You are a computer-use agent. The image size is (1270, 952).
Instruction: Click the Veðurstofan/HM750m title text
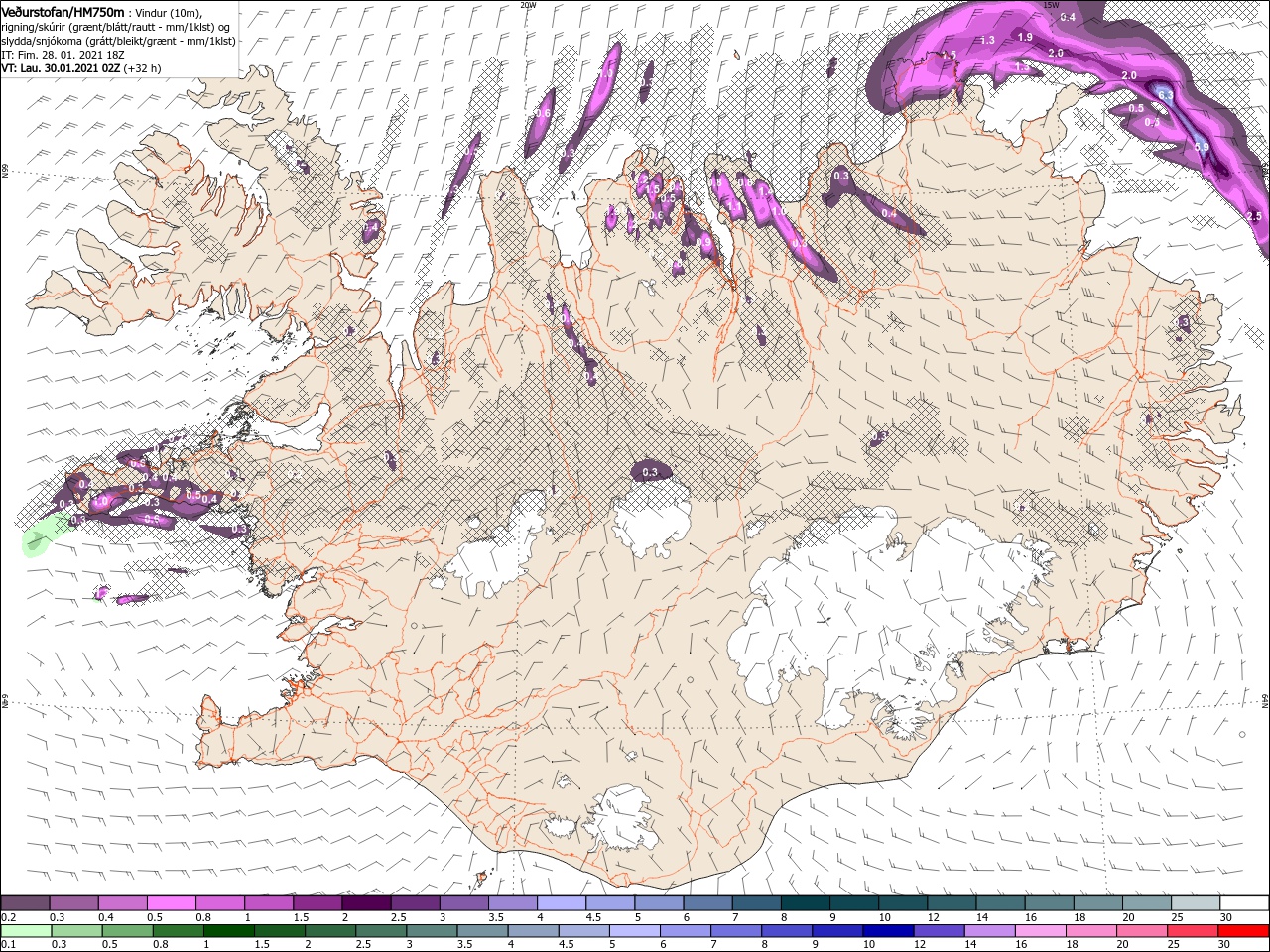pyautogui.click(x=63, y=11)
